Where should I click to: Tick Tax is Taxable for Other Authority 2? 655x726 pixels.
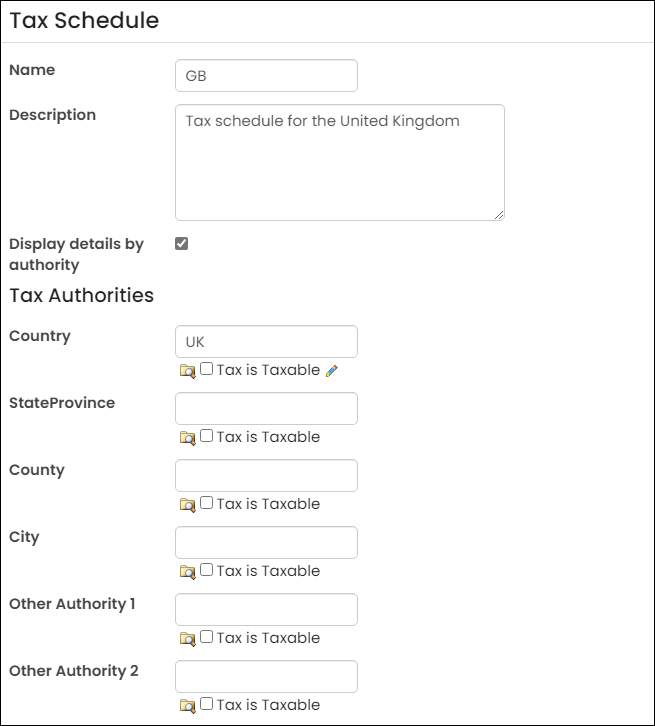(206, 704)
